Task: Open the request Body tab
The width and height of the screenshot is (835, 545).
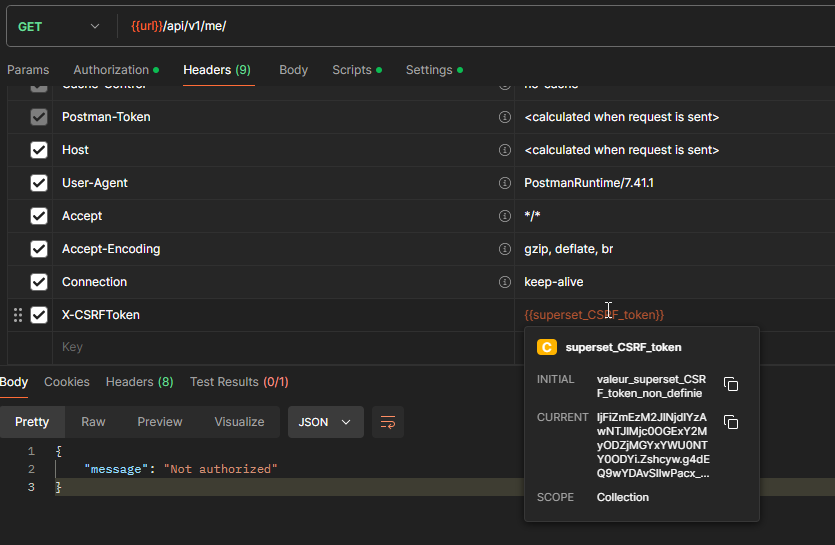Action: 293,70
